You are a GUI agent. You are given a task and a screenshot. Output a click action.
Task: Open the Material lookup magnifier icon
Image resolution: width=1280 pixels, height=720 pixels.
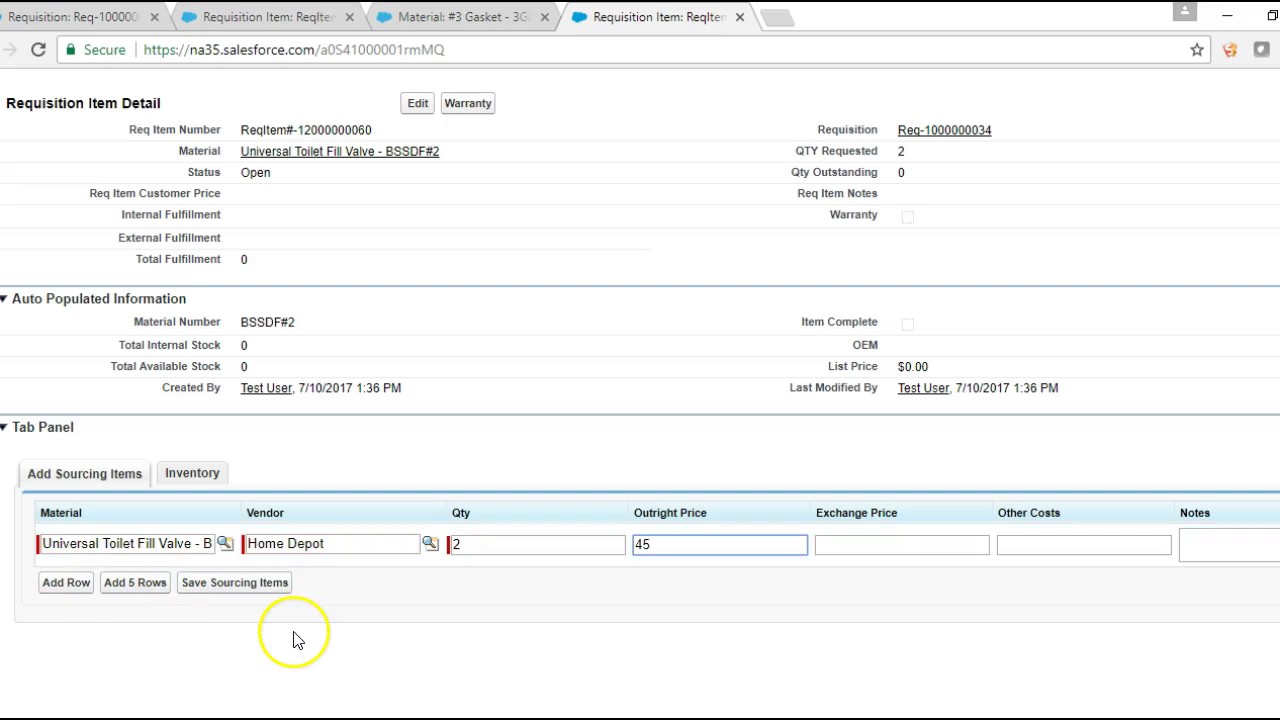[x=225, y=543]
